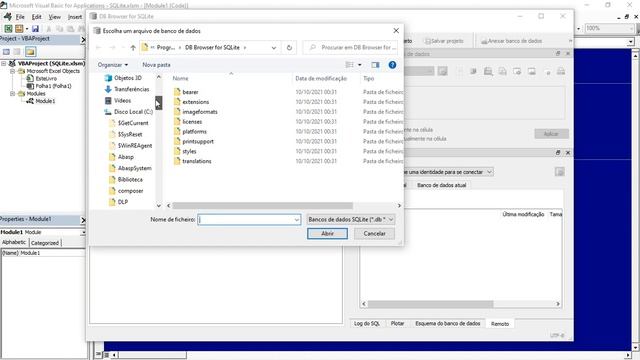640x360 pixels.
Task: Switch to the Plotar tab
Action: click(x=397, y=323)
